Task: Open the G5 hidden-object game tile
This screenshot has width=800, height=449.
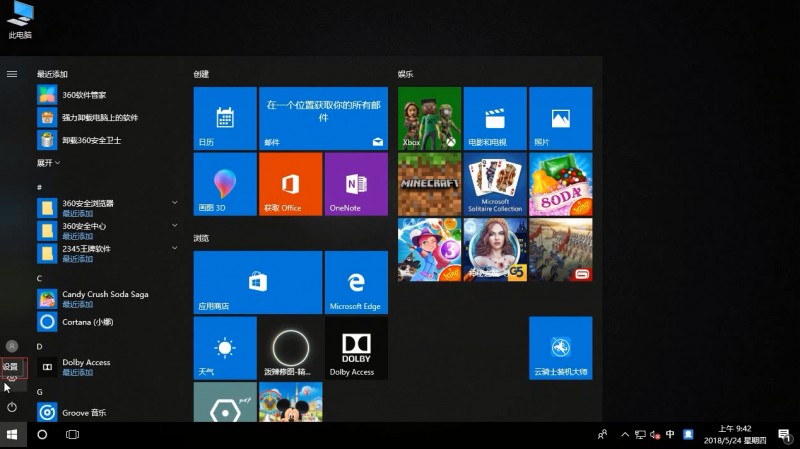Action: point(495,250)
